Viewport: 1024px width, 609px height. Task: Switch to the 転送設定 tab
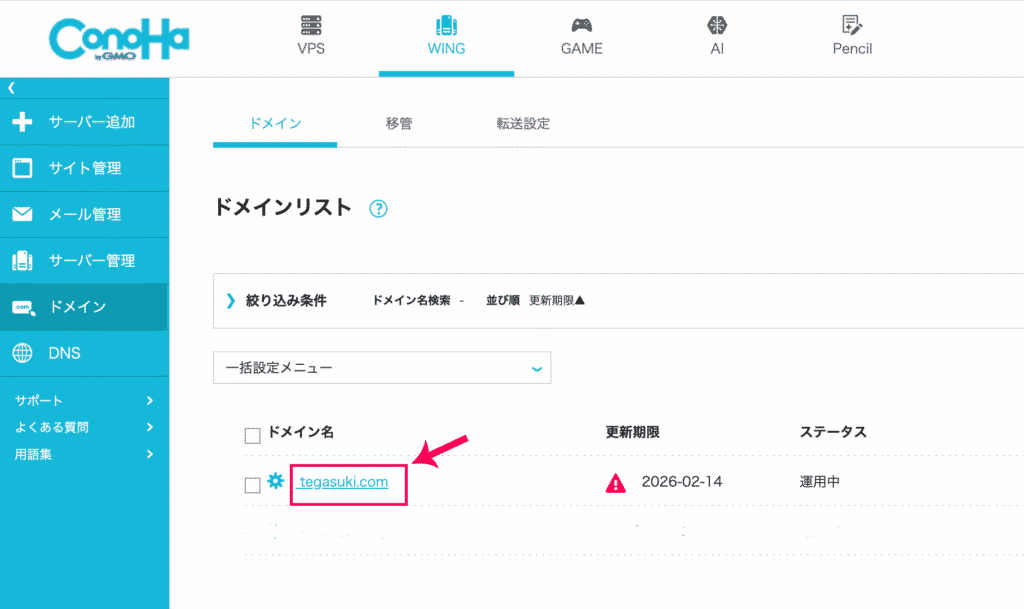click(523, 124)
